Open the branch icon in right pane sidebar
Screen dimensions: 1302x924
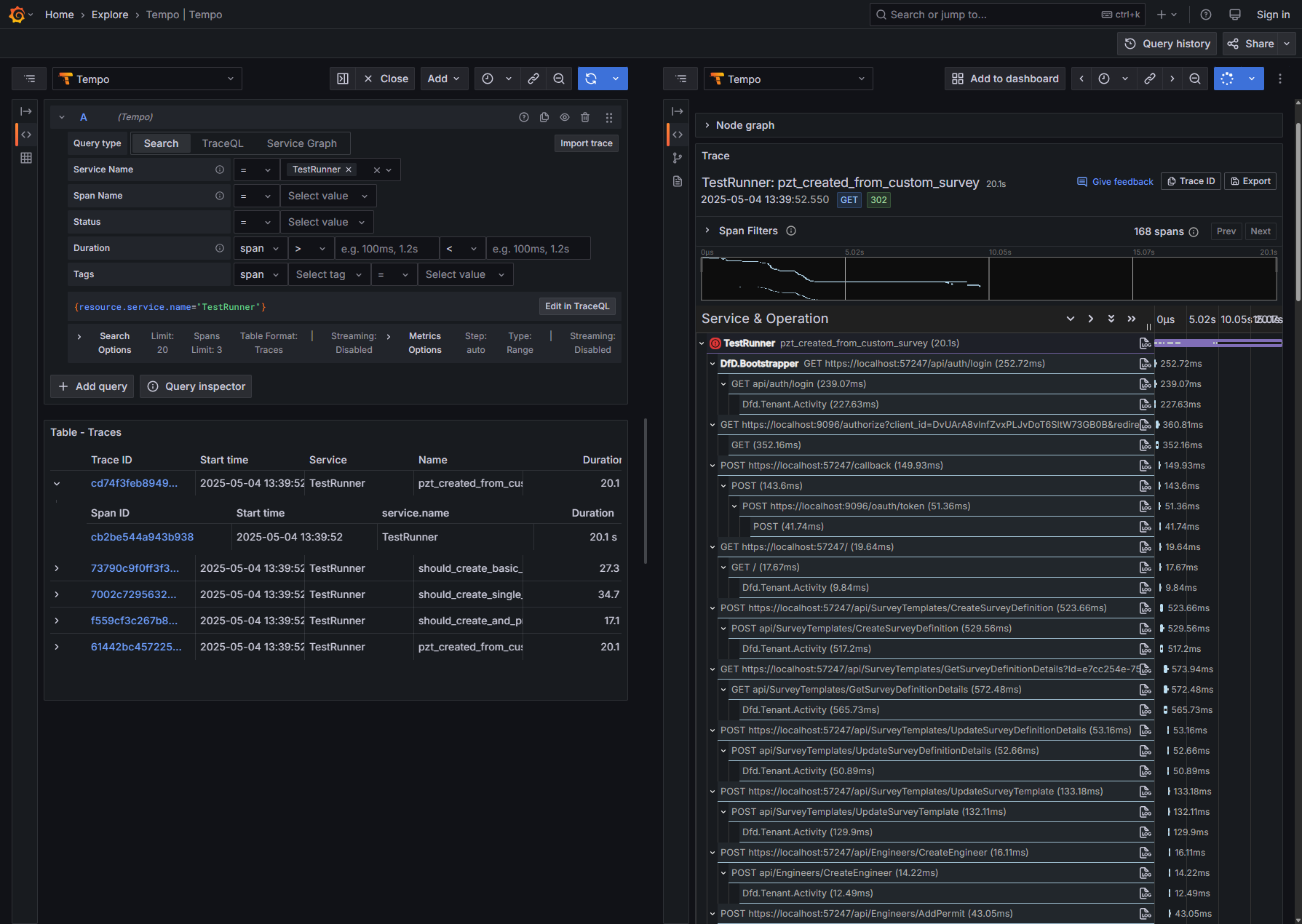click(678, 158)
